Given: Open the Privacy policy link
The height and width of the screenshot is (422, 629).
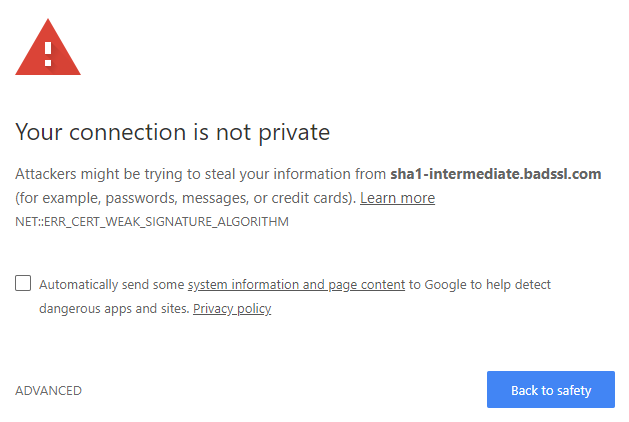Looking at the screenshot, I should pyautogui.click(x=232, y=308).
